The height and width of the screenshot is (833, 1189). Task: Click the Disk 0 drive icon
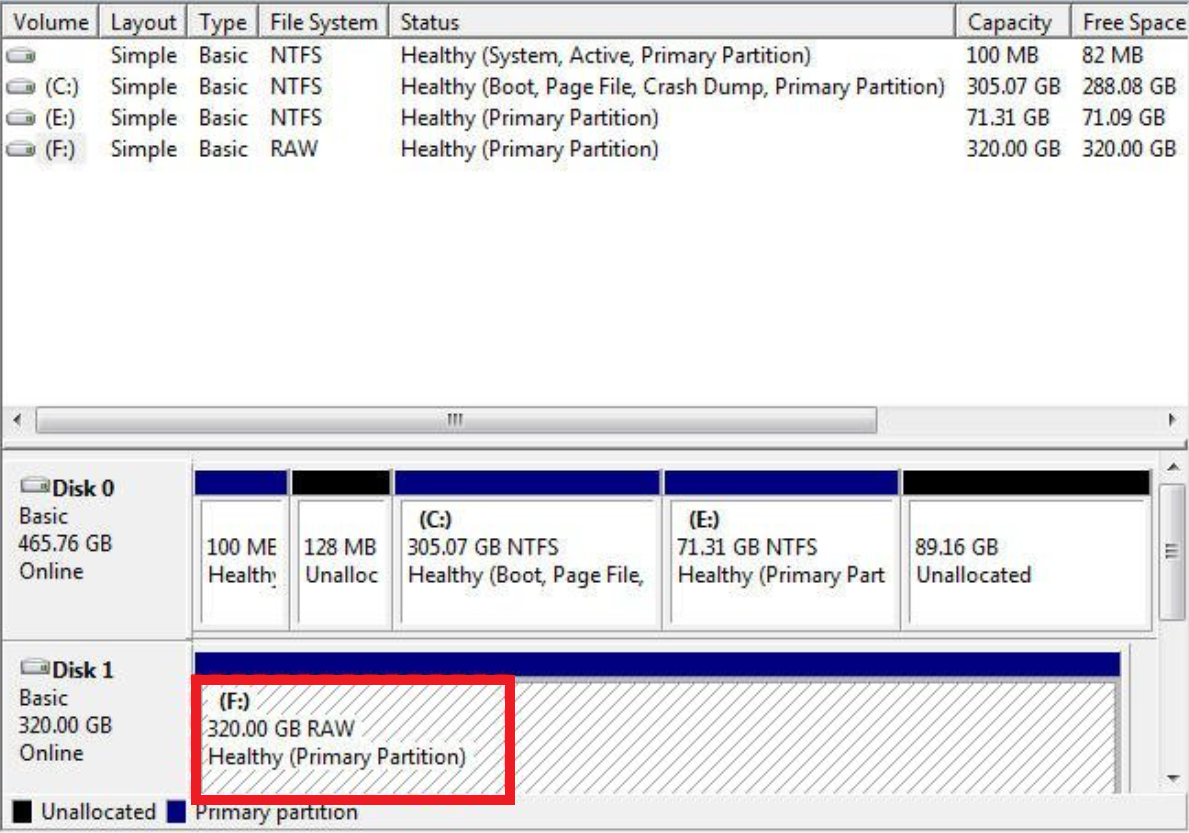pos(33,487)
